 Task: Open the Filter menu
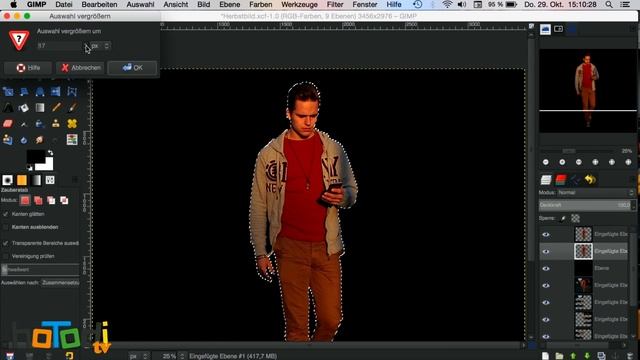[335, 4]
